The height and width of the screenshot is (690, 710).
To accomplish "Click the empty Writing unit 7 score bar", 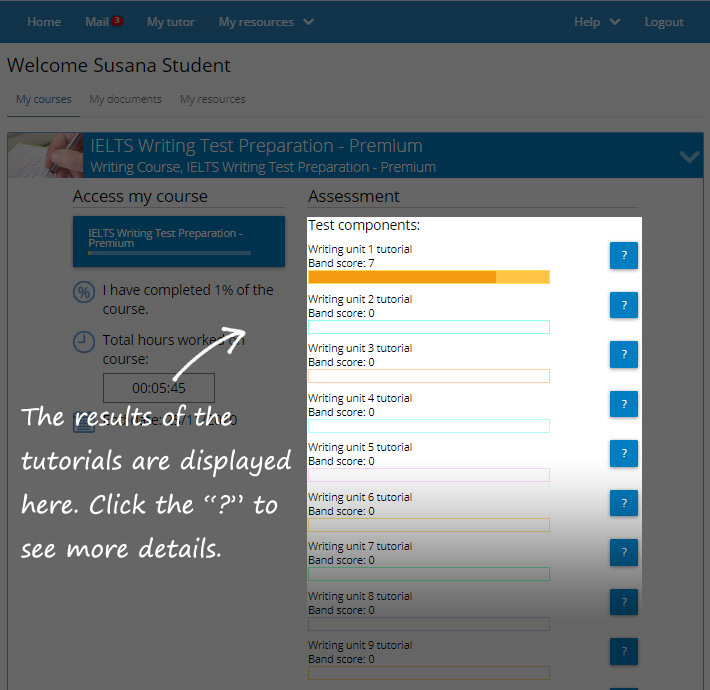I will (x=429, y=574).
